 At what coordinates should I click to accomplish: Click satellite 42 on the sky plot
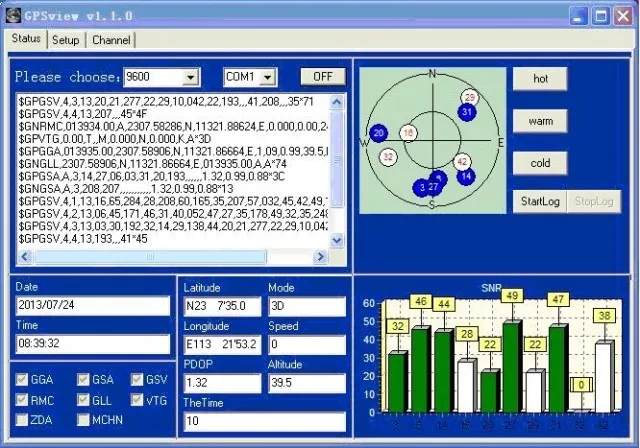point(462,162)
